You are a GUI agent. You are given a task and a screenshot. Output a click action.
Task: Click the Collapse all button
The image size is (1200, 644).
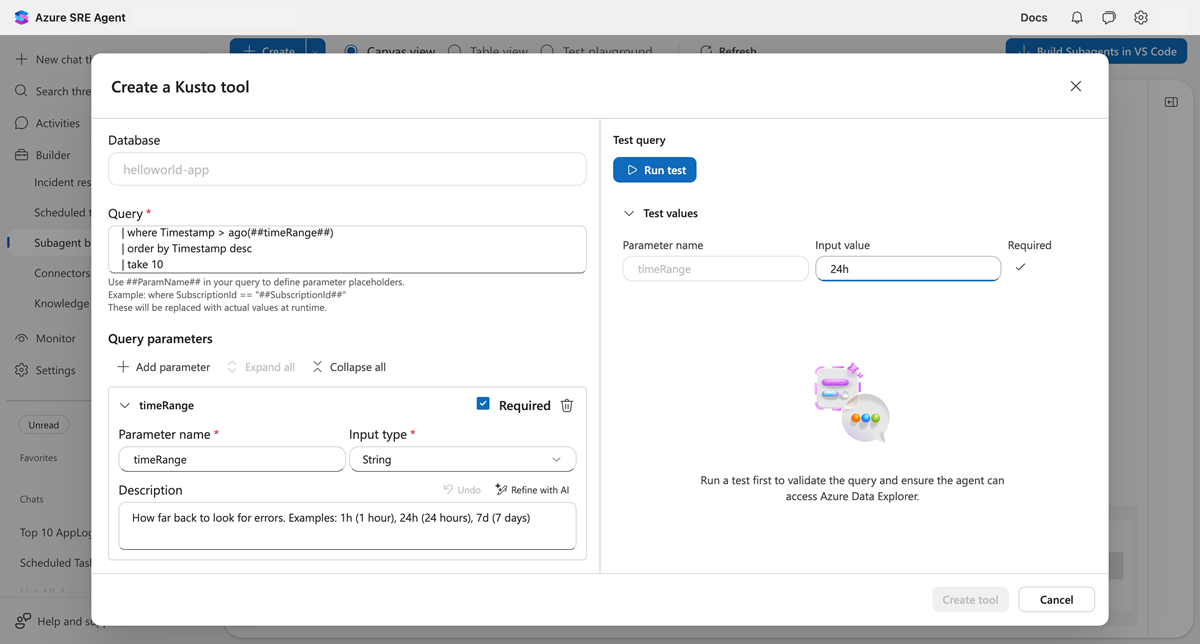tap(349, 367)
